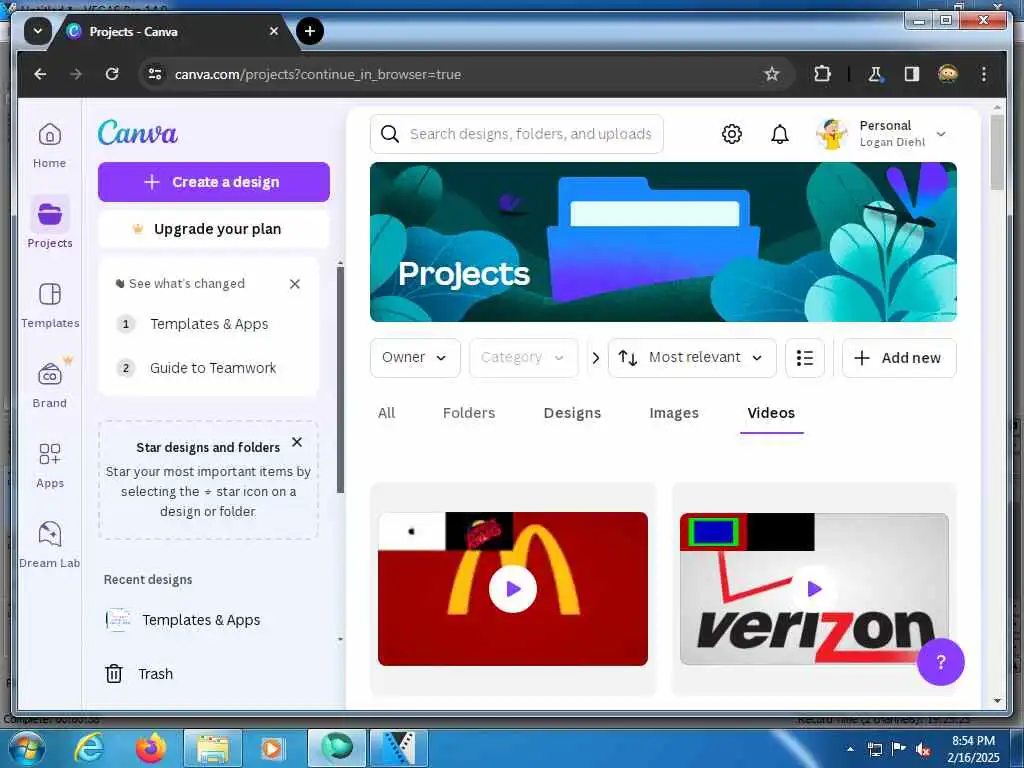
Task: Click Upgrade your plan button
Action: [x=214, y=229]
